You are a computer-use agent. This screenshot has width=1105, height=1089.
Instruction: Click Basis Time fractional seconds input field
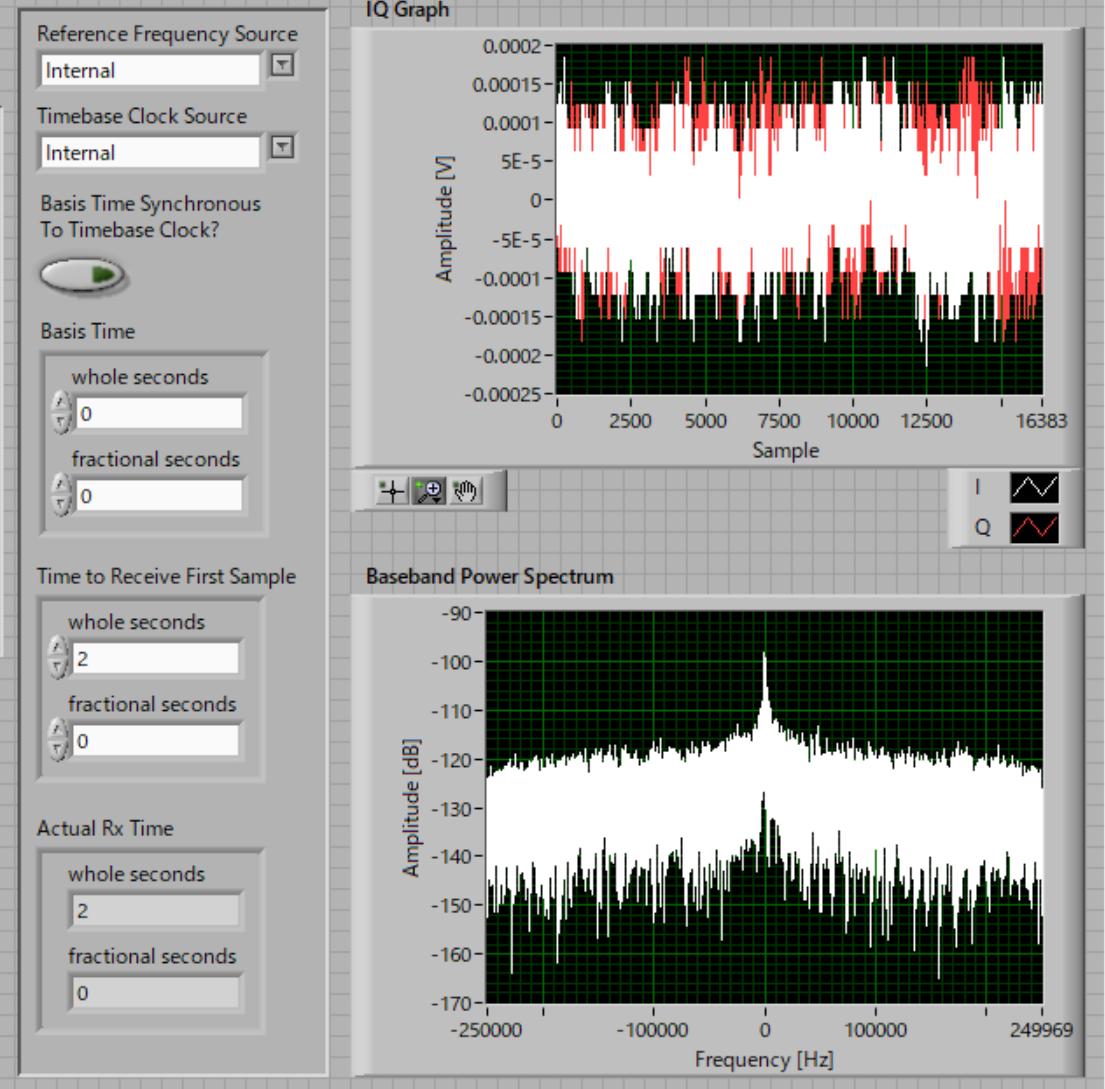click(159, 496)
